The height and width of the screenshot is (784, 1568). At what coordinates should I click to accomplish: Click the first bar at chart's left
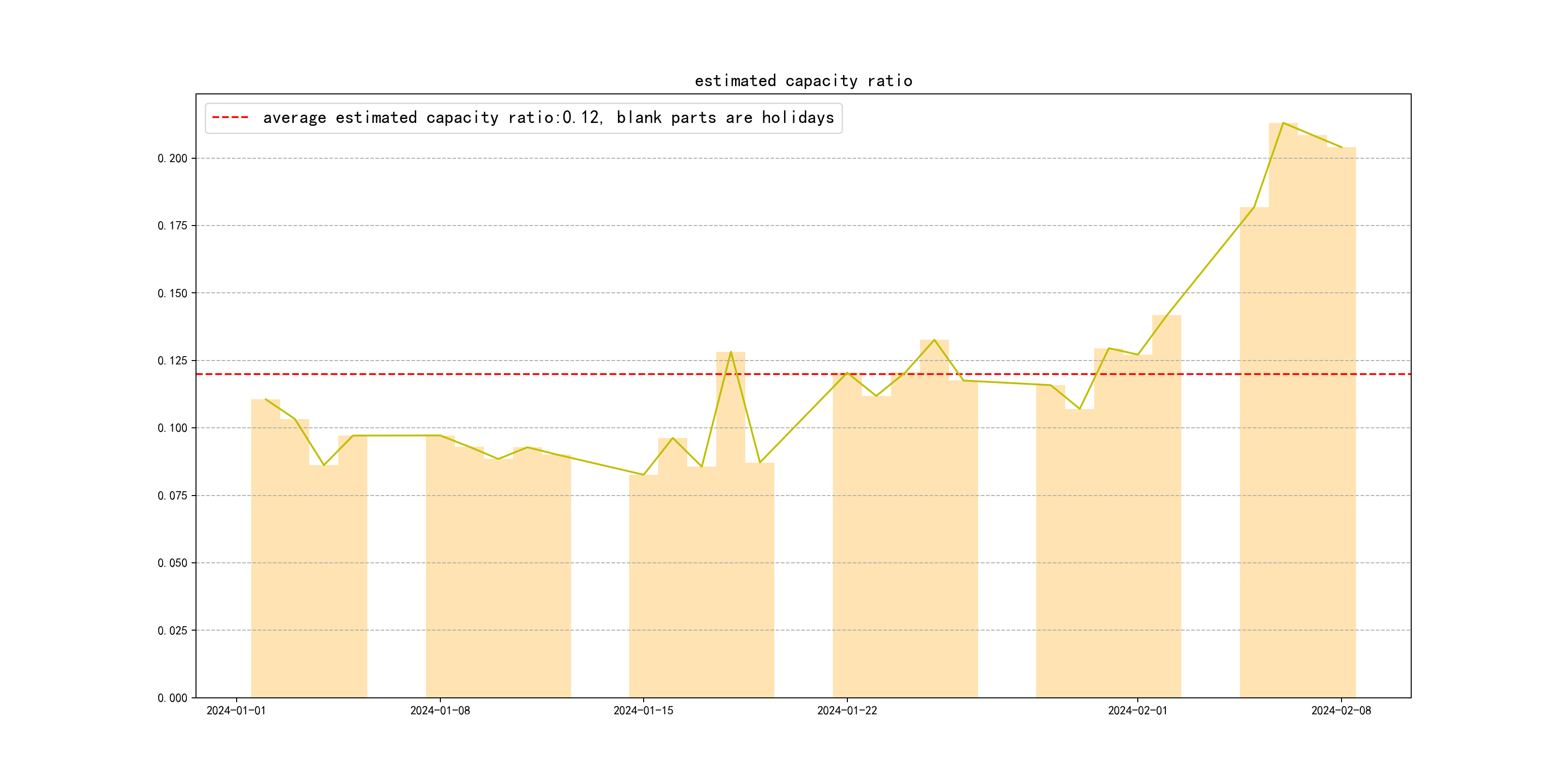pyautogui.click(x=265, y=548)
